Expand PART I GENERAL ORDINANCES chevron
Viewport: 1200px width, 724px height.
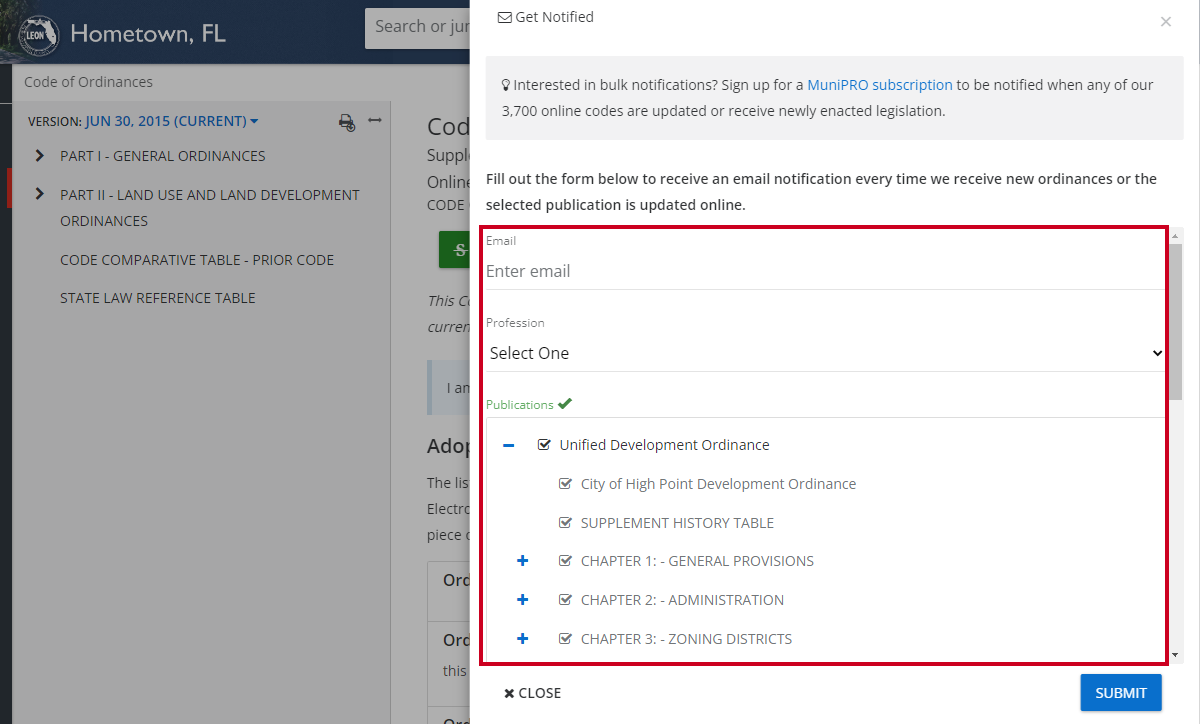tap(40, 156)
